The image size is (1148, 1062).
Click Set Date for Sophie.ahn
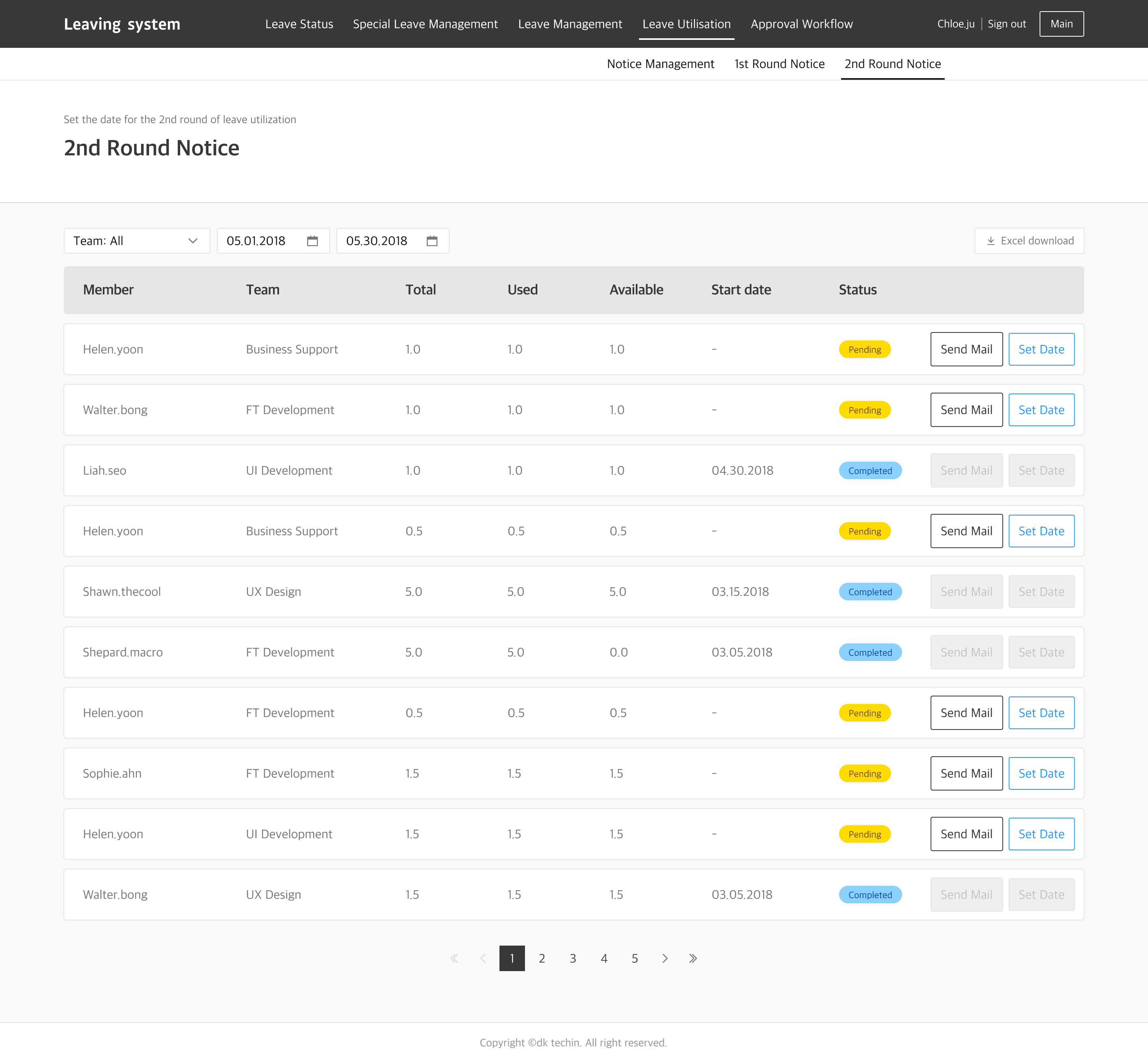(1040, 773)
